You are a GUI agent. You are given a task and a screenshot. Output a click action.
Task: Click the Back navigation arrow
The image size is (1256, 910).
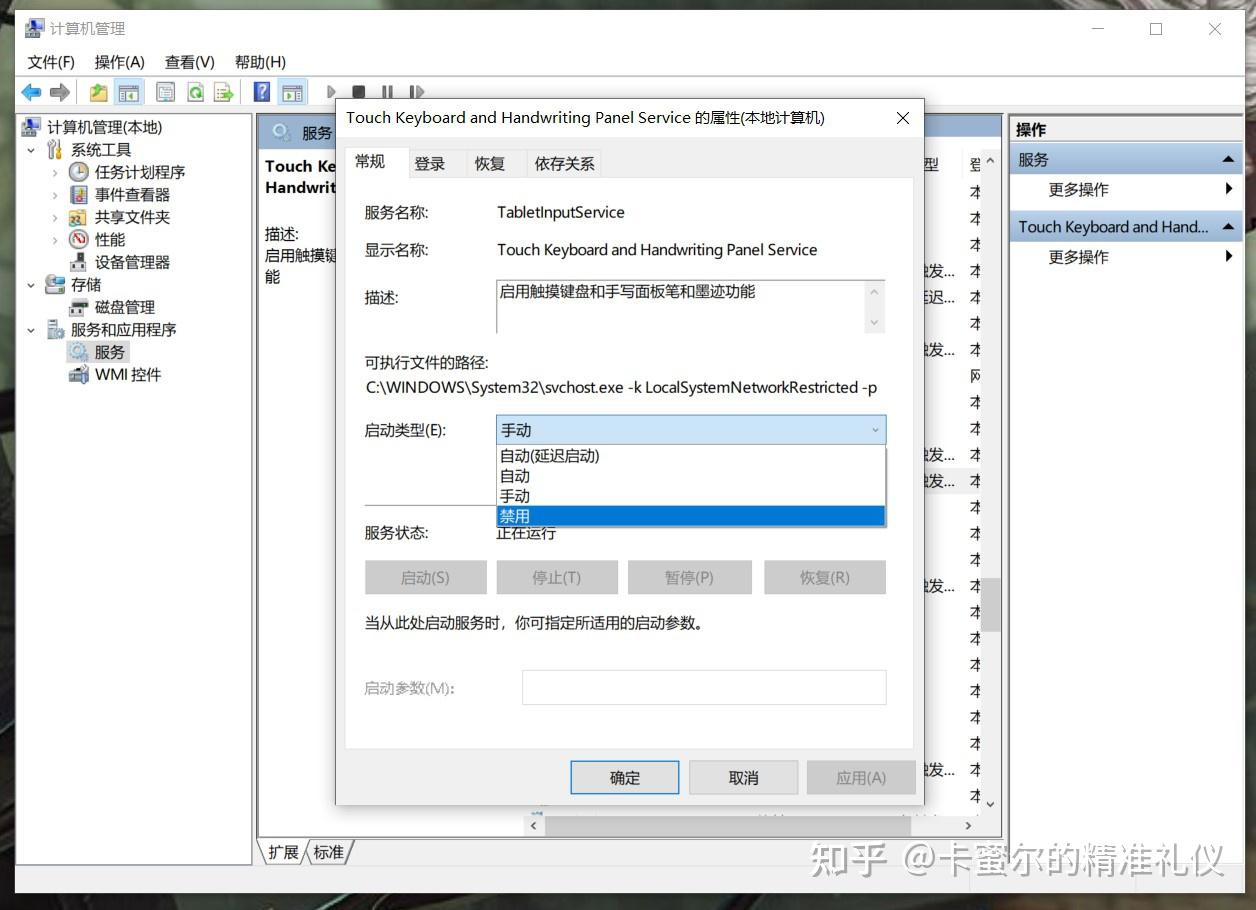point(30,92)
